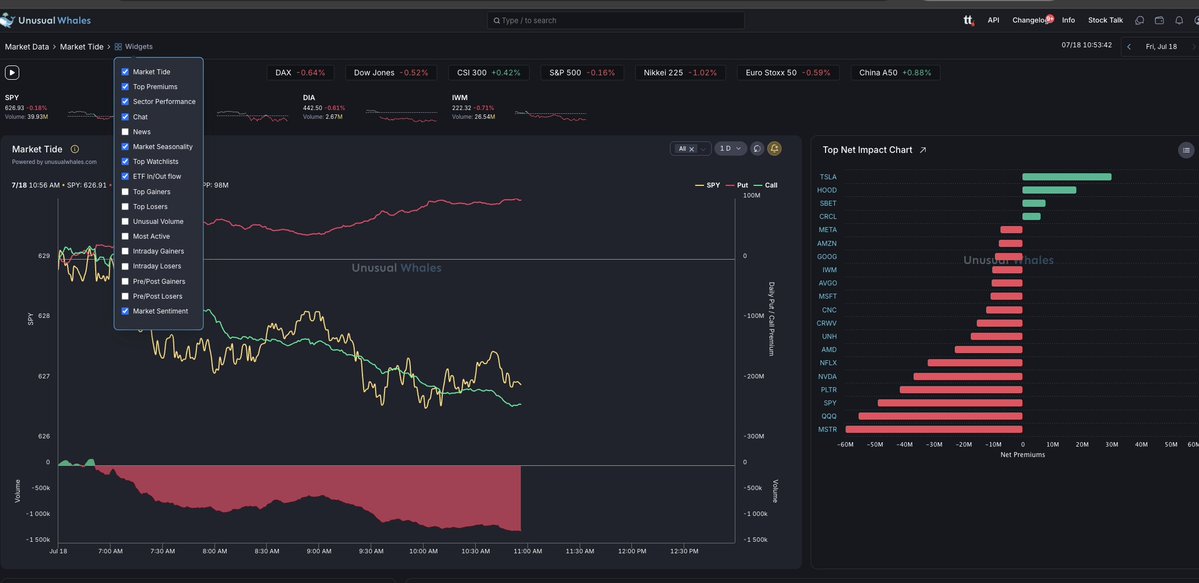1199x583 pixels.
Task: Click the tastytrade tt icon
Action: (969, 21)
